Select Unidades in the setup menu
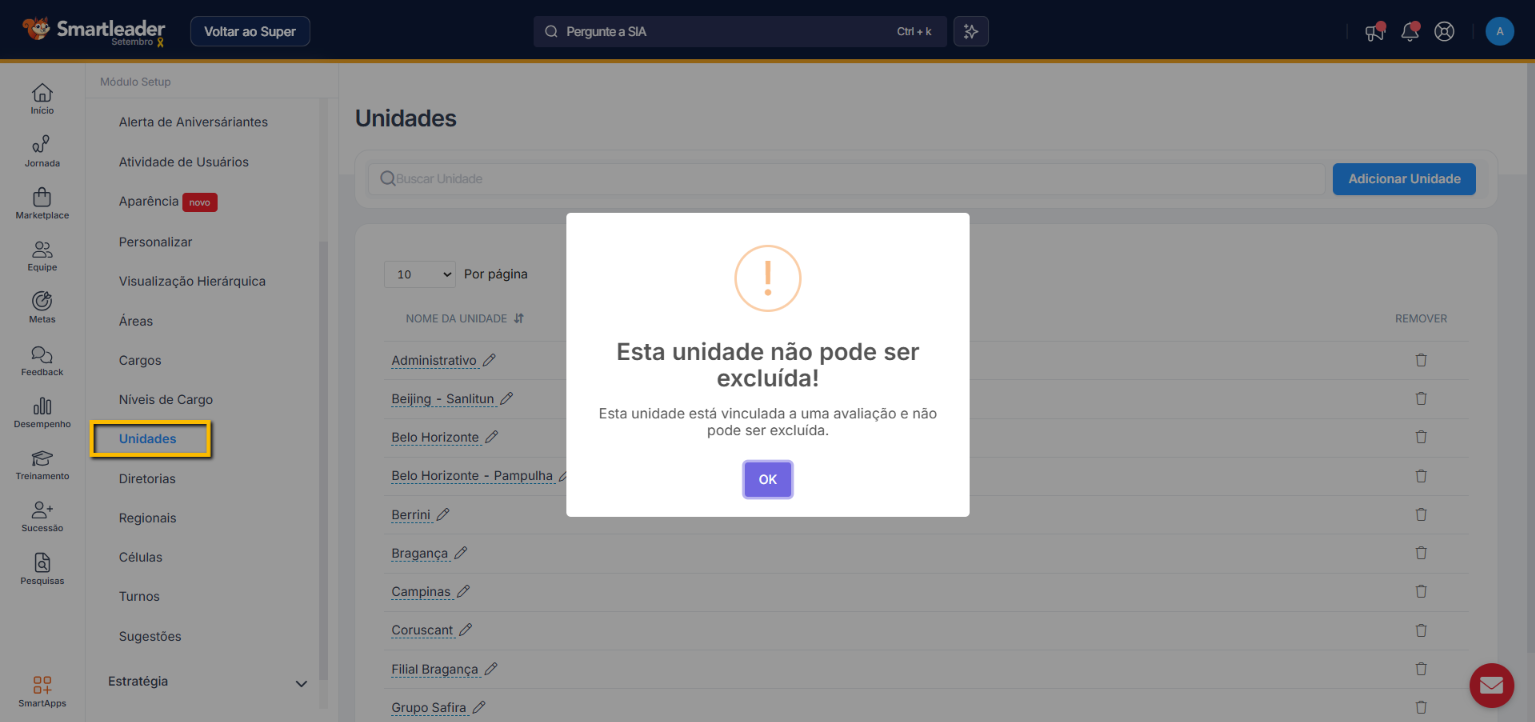 [x=148, y=439]
